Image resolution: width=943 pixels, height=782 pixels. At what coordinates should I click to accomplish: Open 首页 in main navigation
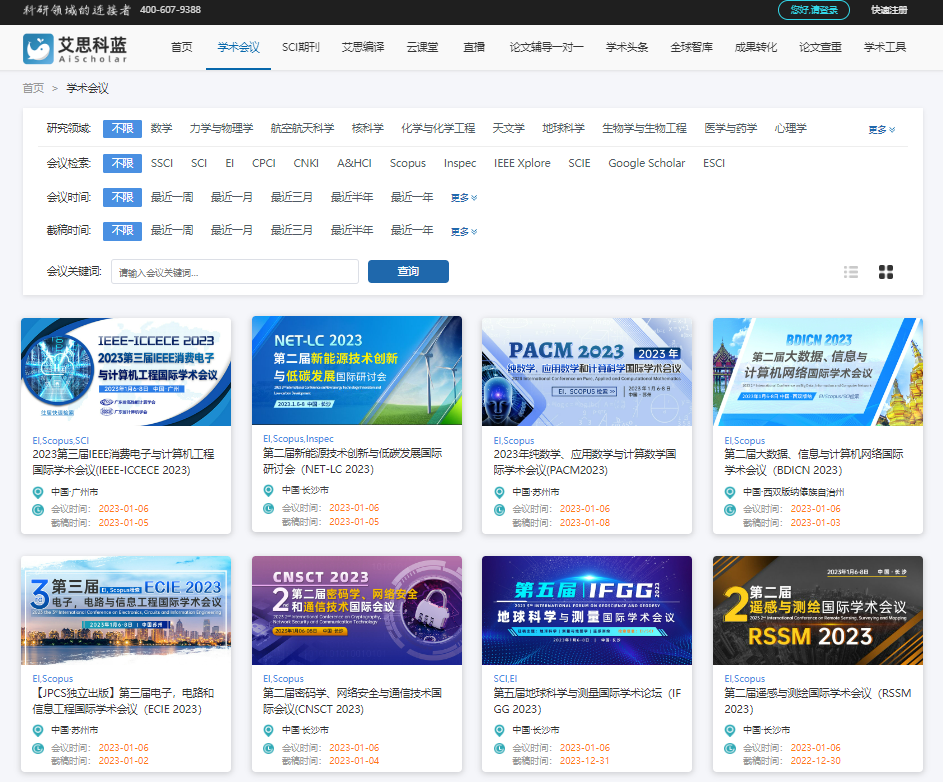coord(182,47)
